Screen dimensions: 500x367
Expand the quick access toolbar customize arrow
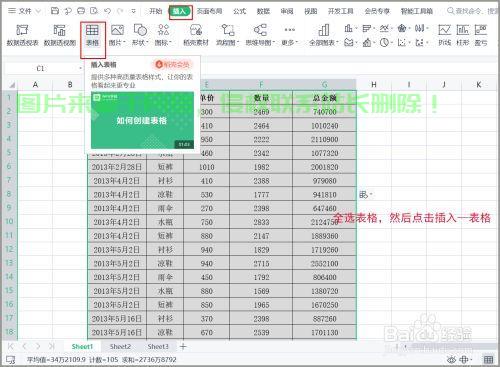[133, 11]
